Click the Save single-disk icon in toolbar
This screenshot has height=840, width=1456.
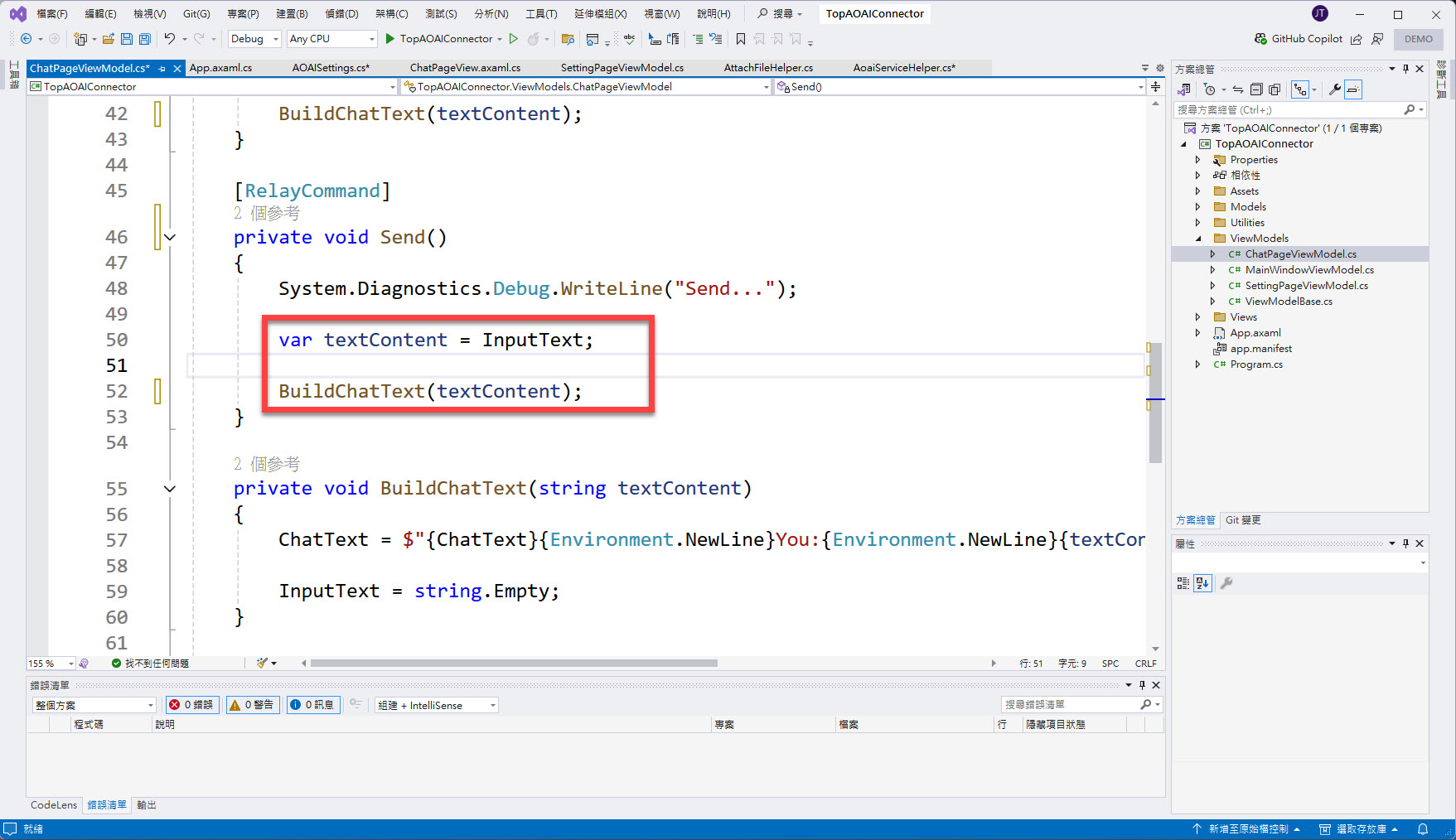[127, 39]
